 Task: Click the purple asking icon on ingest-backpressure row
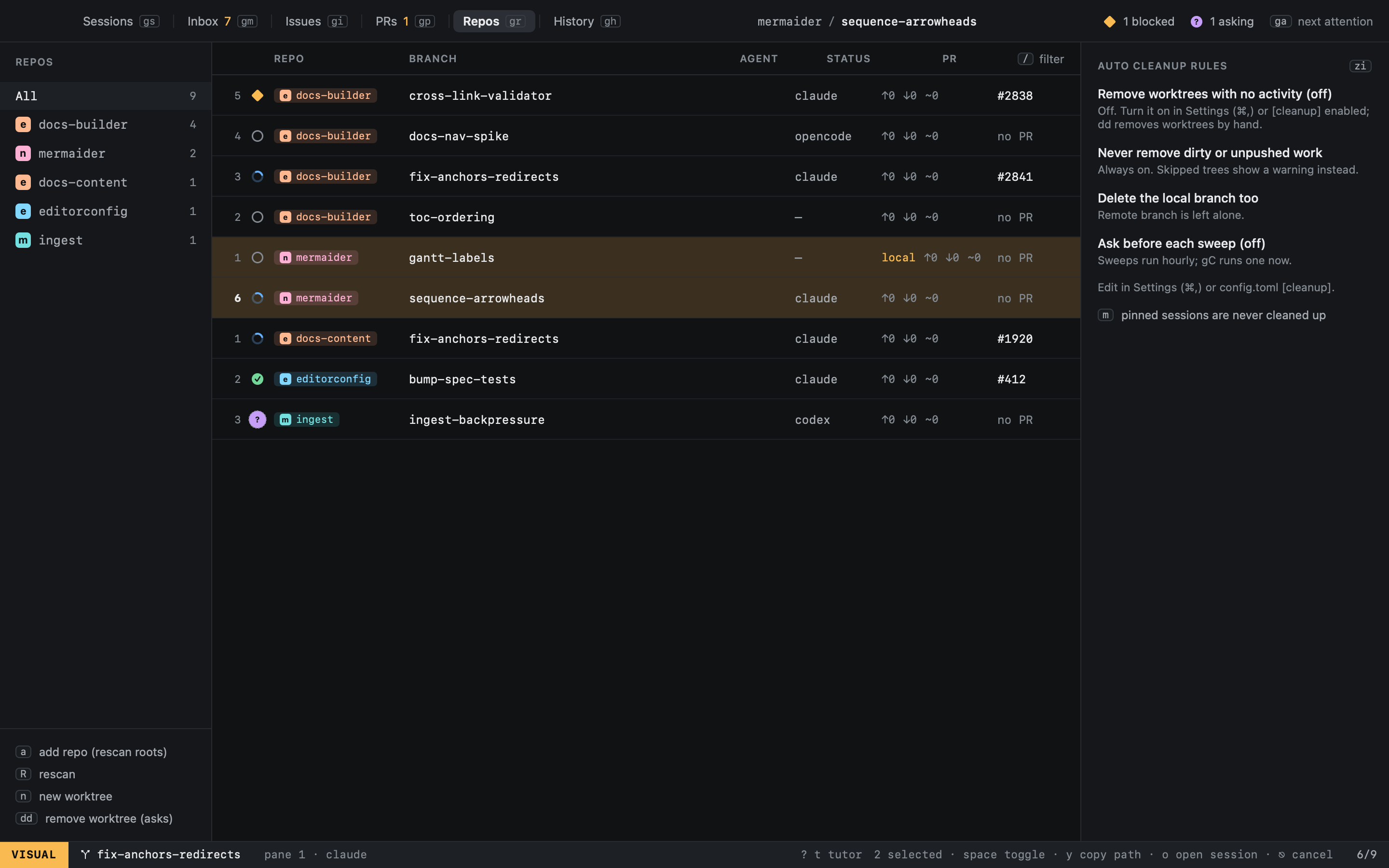tap(257, 420)
